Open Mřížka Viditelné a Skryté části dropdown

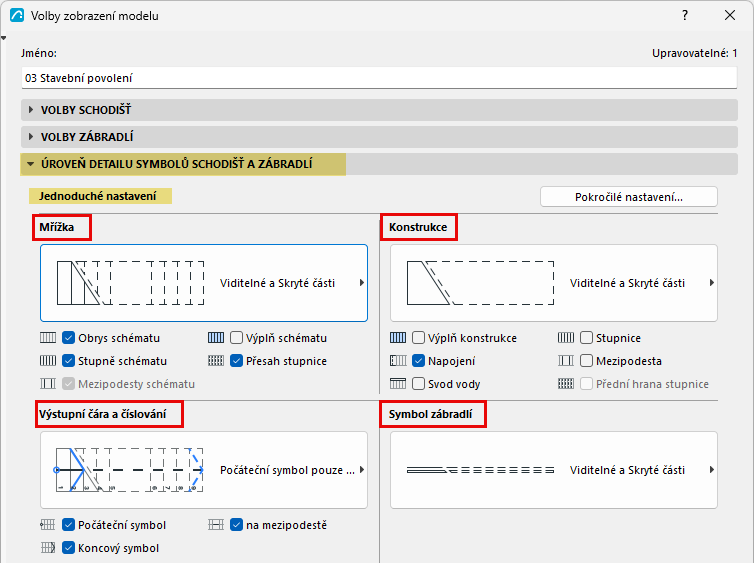tap(204, 283)
